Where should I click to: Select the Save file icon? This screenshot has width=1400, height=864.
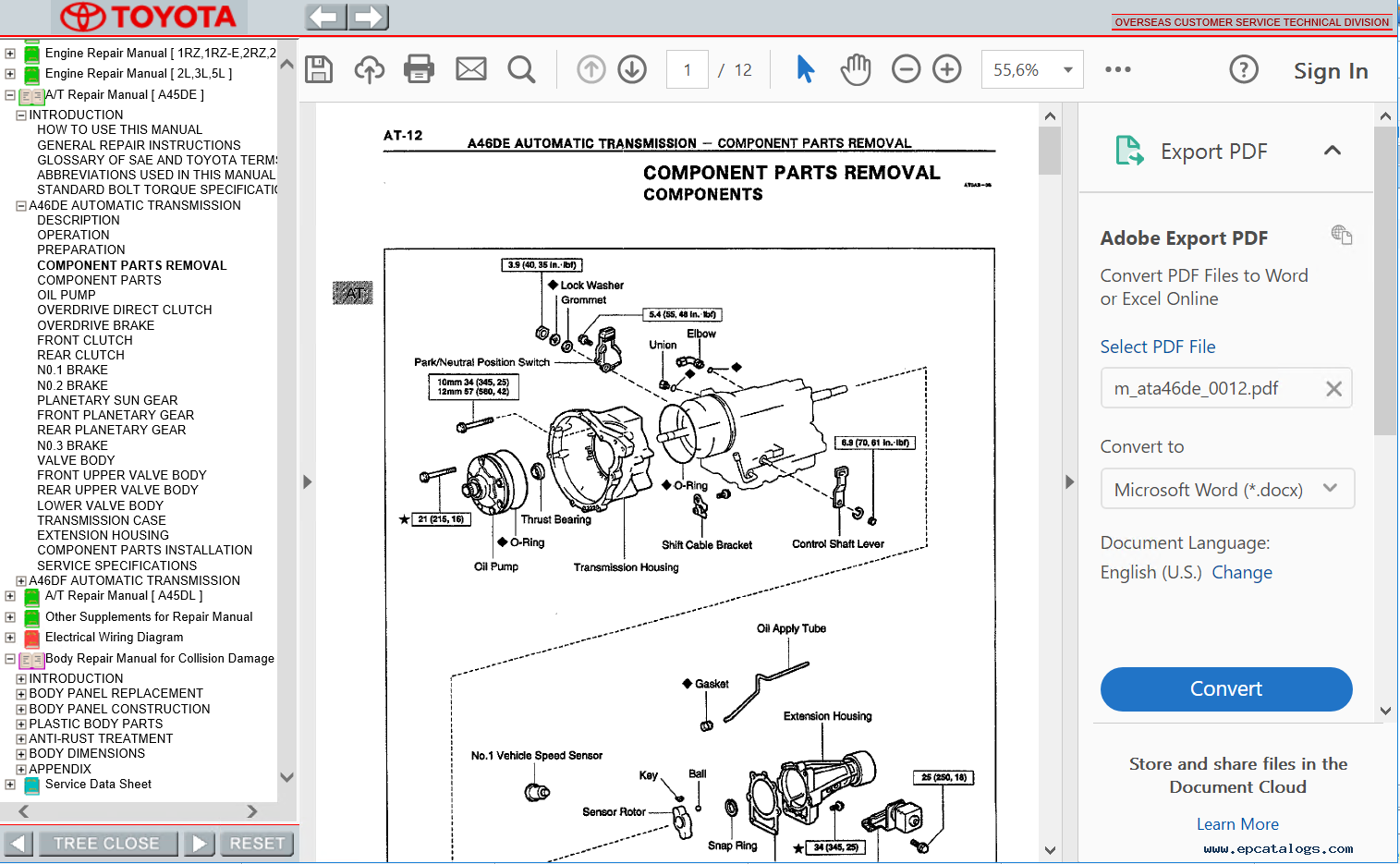pos(319,68)
